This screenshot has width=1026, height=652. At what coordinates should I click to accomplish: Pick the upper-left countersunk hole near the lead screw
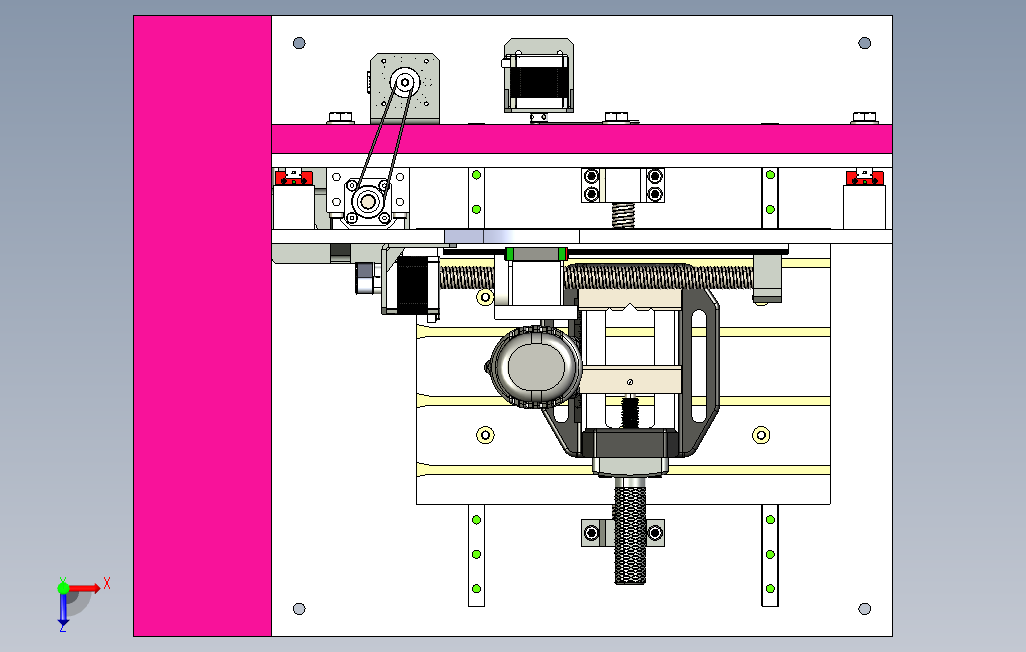tap(485, 297)
